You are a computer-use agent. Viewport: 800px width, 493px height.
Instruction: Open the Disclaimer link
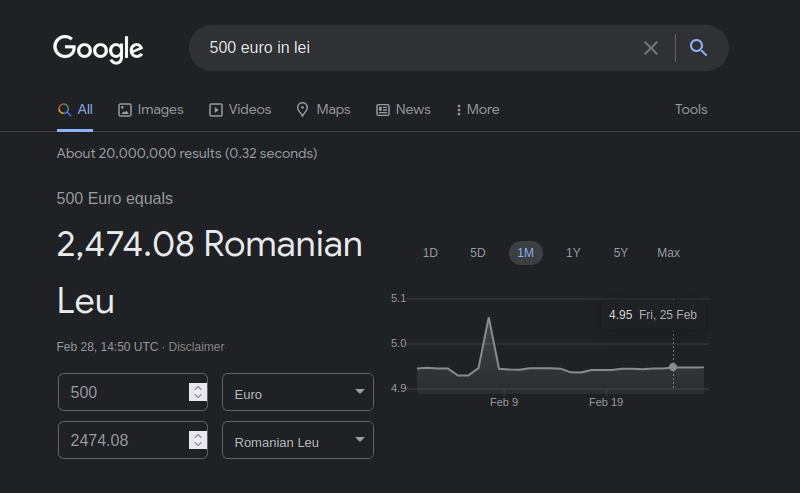196,347
